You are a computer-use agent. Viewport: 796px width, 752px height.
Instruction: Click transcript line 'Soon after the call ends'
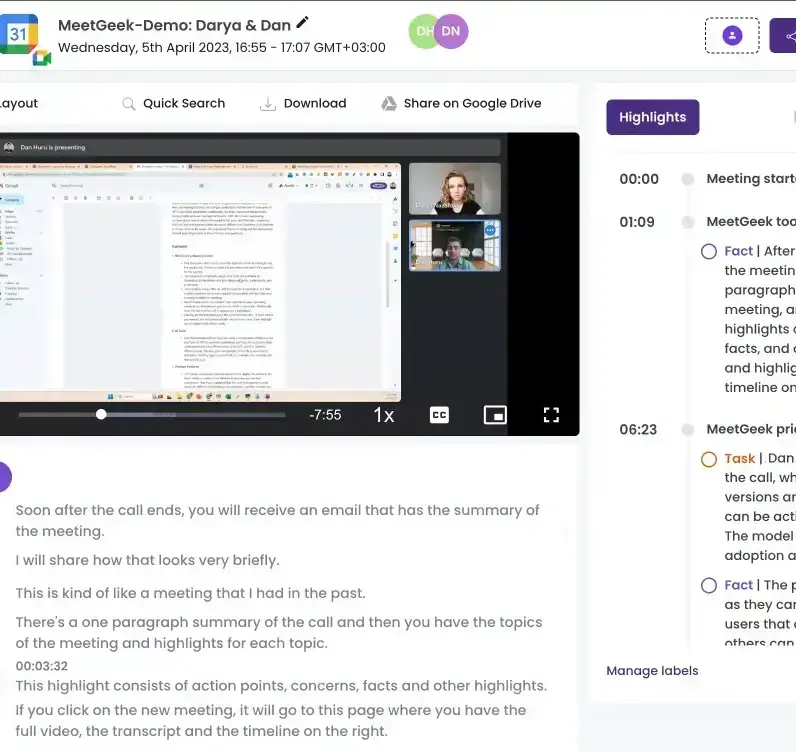[x=277, y=520]
